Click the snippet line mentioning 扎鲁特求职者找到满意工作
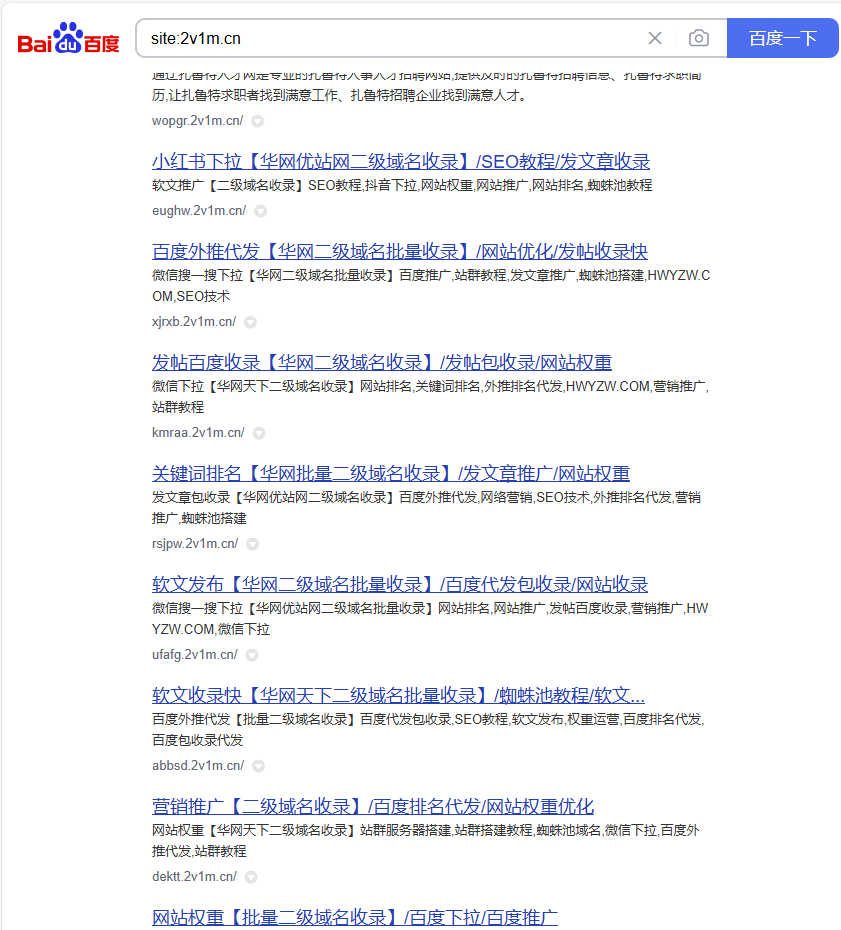 (x=339, y=95)
